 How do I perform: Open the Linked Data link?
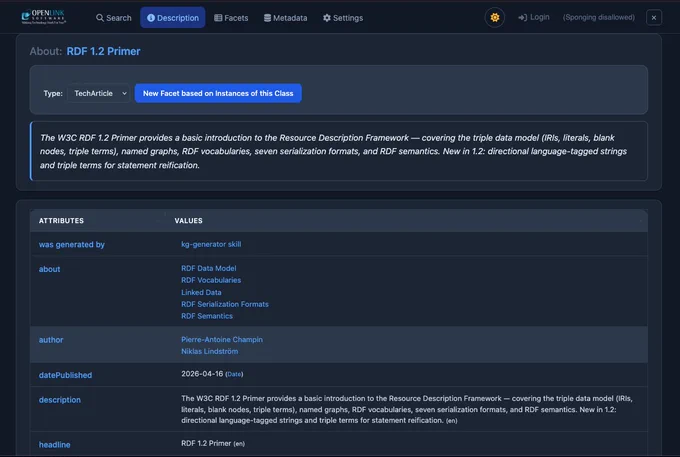pyautogui.click(x=201, y=292)
